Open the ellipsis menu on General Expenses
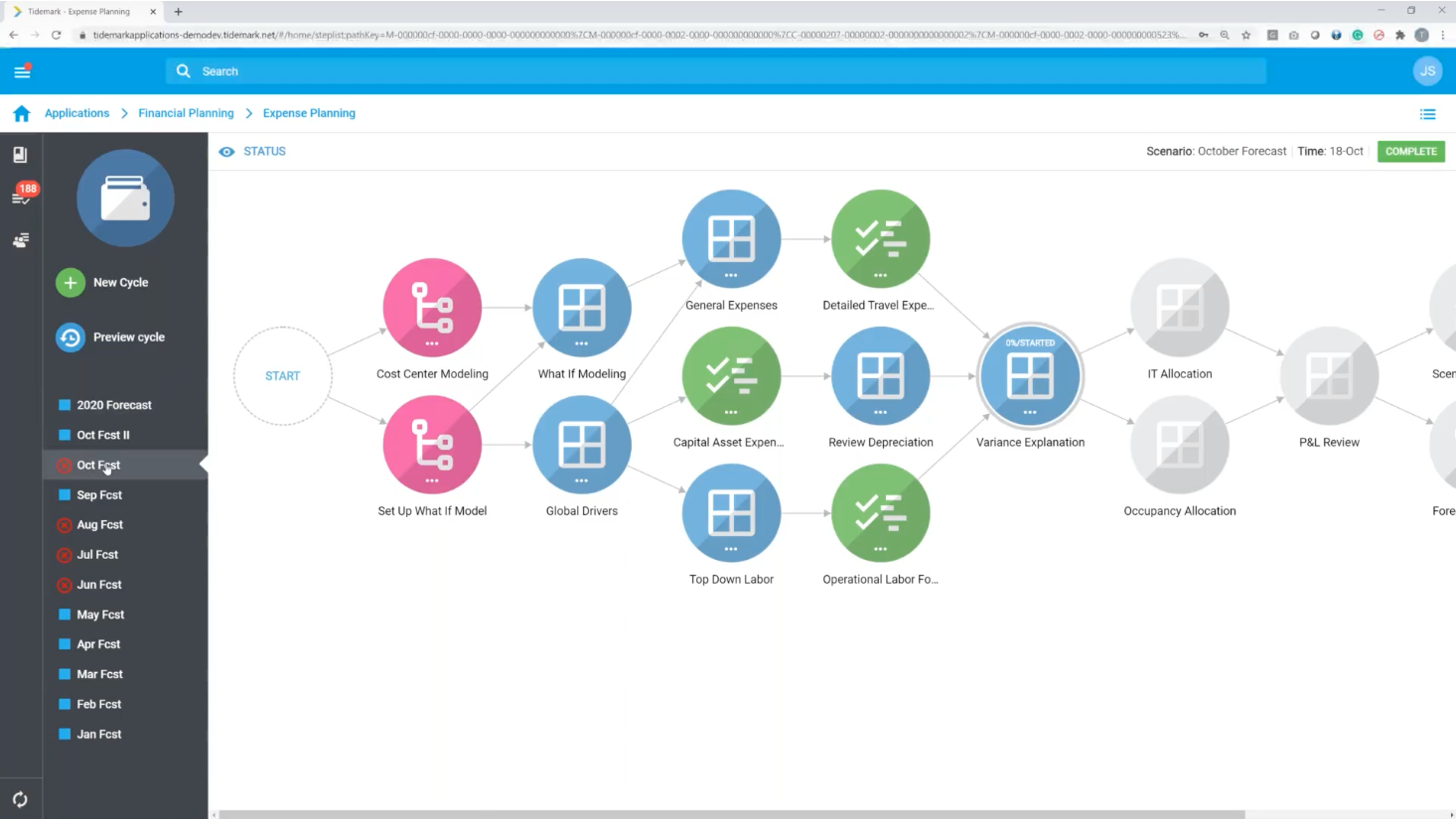 click(x=731, y=275)
